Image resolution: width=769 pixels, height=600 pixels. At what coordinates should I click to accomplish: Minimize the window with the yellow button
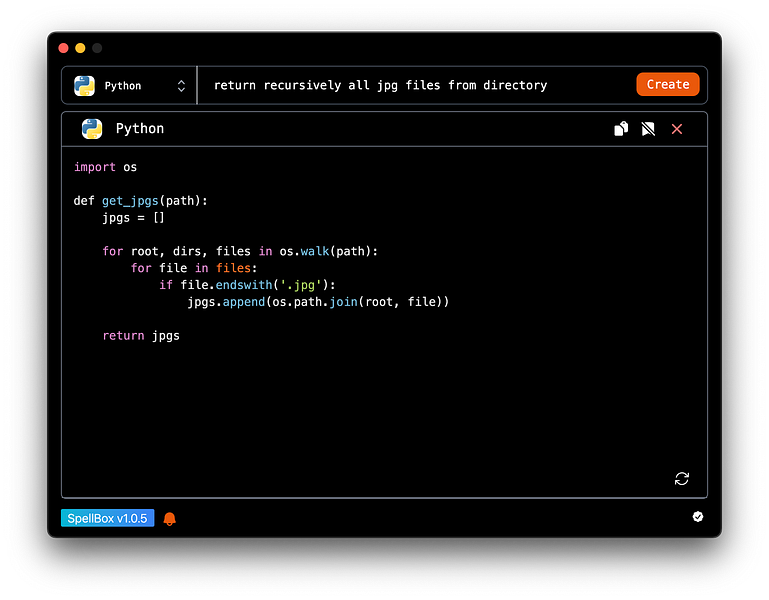(x=80, y=48)
